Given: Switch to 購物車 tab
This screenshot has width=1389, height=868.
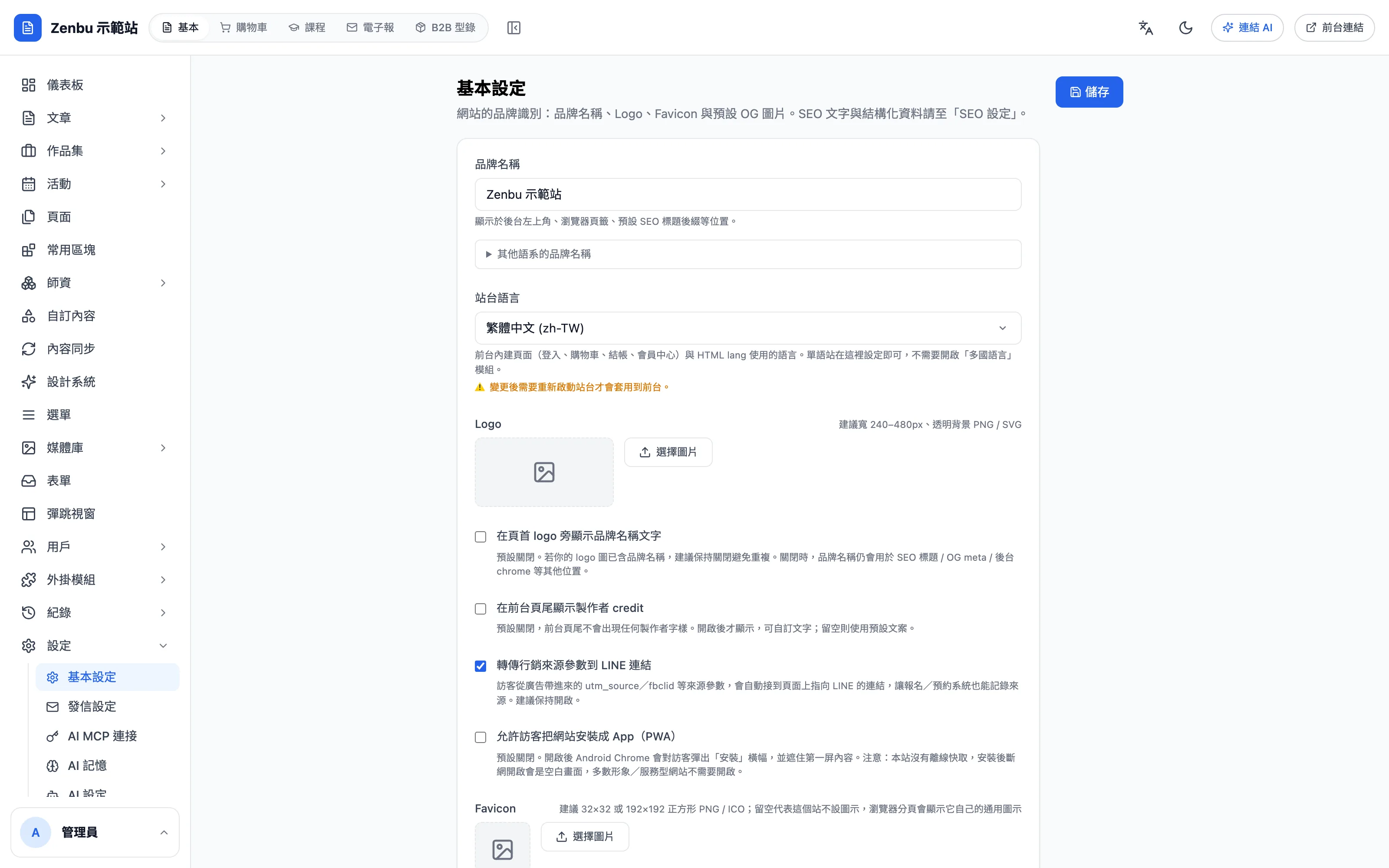Looking at the screenshot, I should pos(244,27).
